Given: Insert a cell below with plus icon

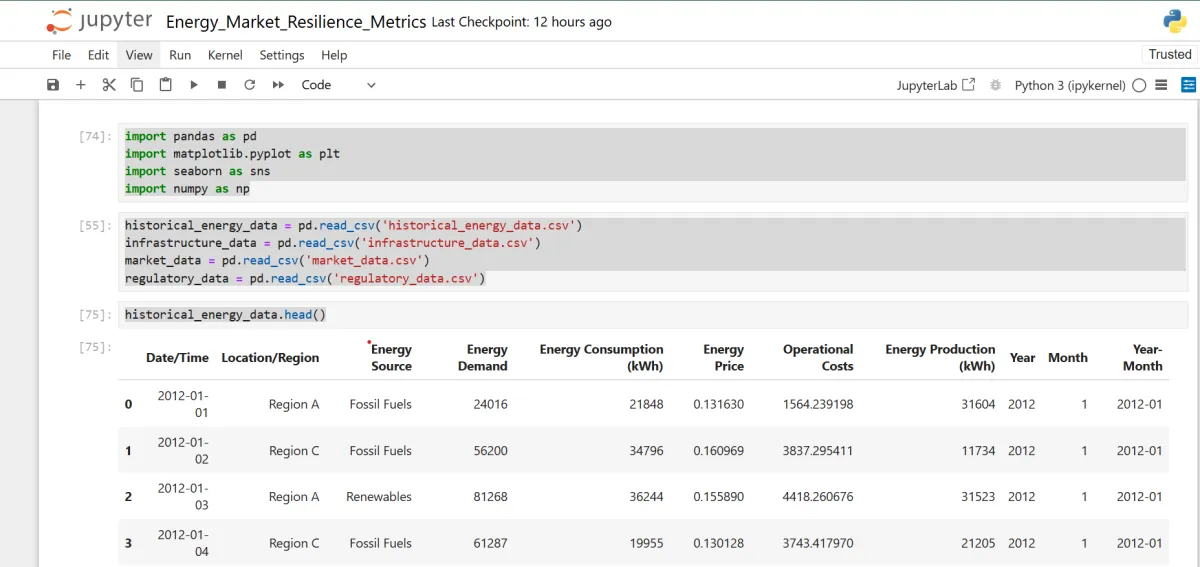Looking at the screenshot, I should (81, 85).
